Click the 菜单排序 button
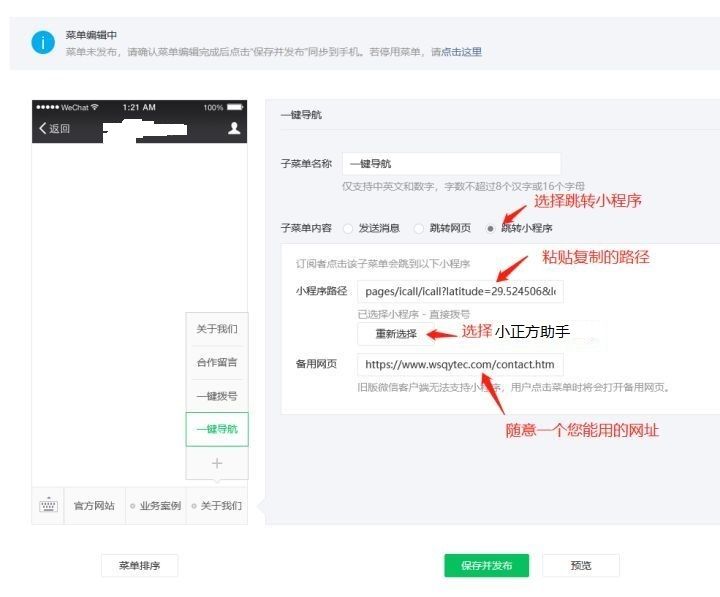 (139, 565)
